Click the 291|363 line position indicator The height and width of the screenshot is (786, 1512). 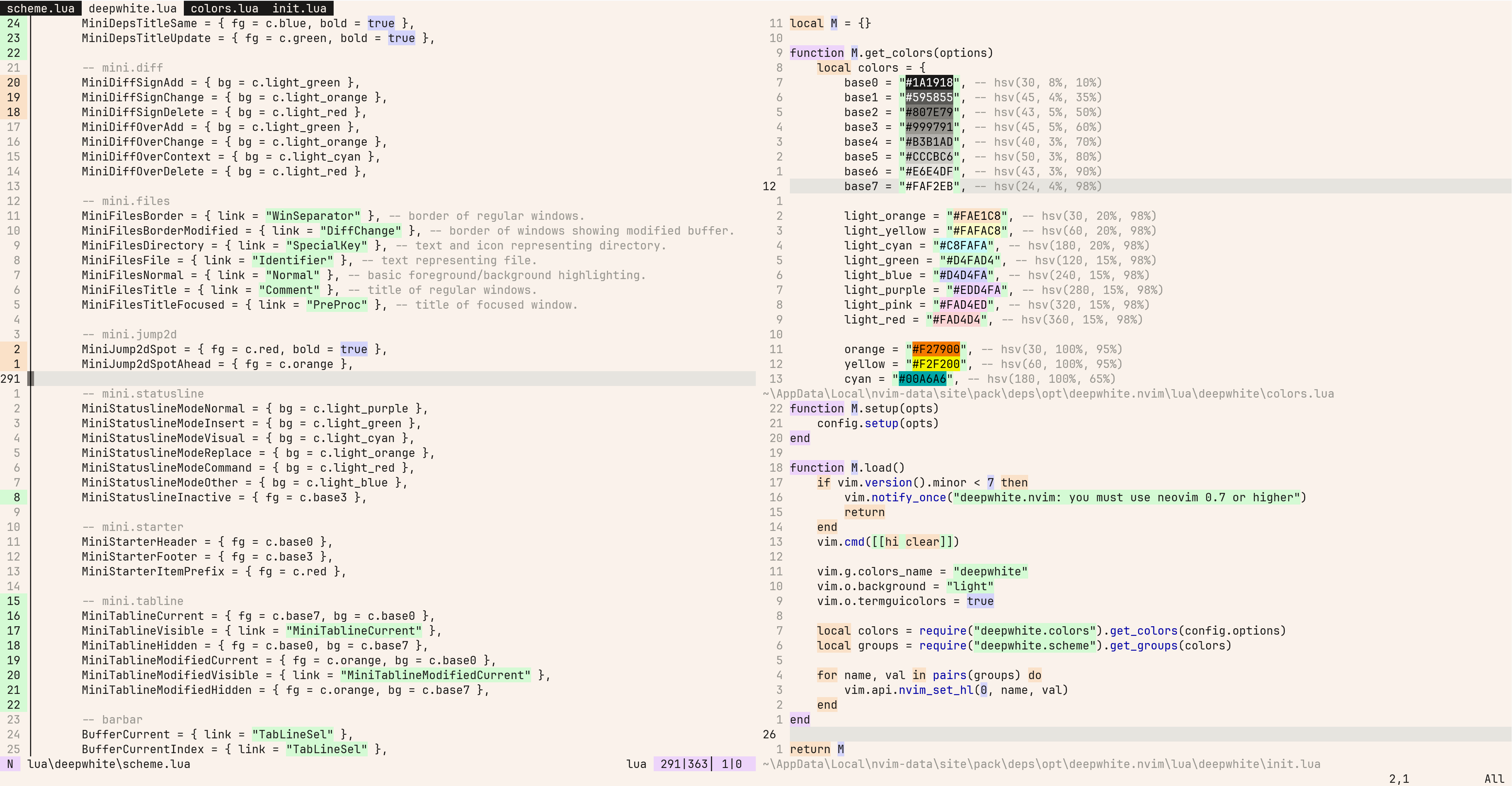(684, 764)
